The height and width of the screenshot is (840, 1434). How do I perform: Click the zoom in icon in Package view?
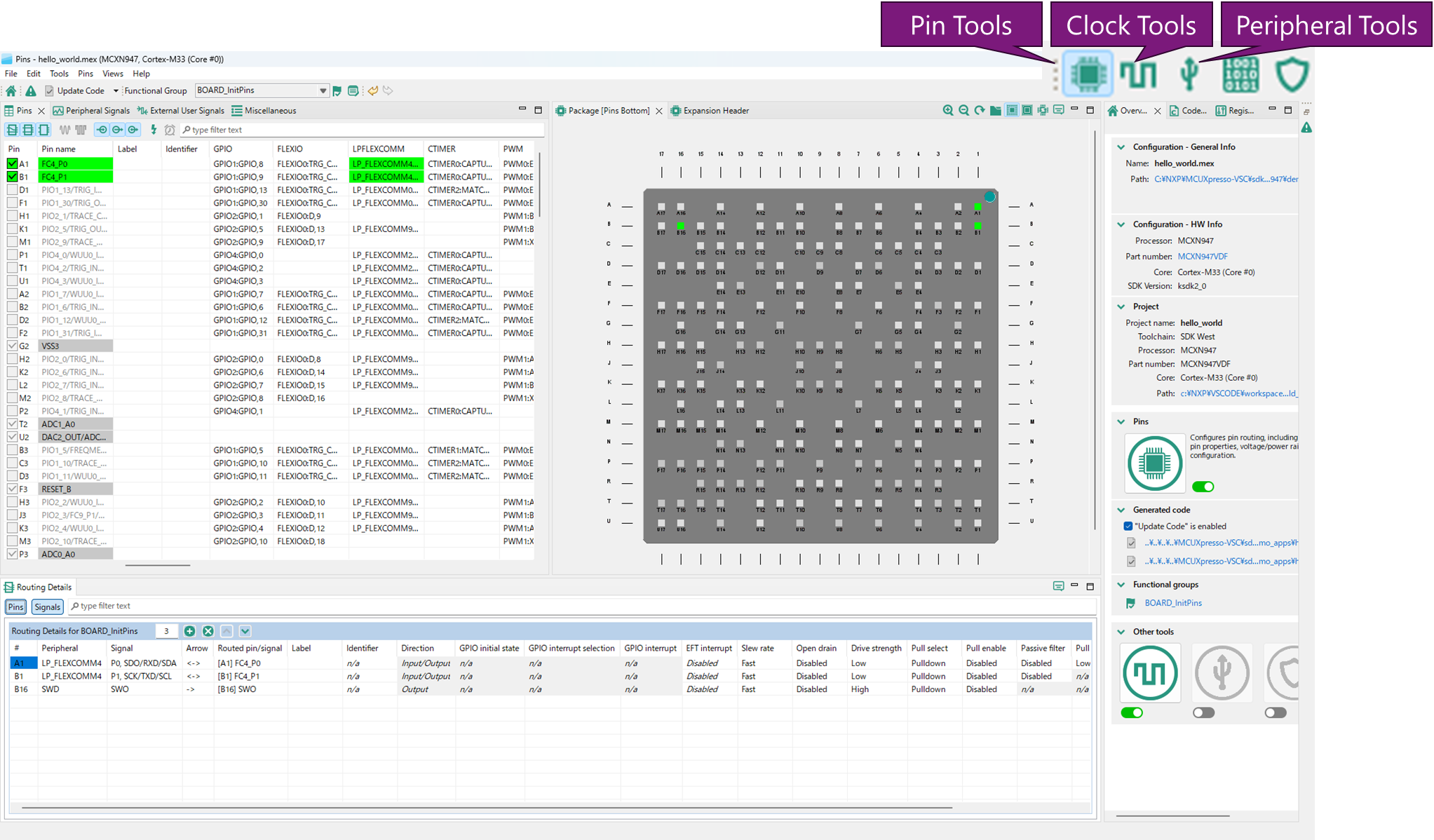(948, 110)
